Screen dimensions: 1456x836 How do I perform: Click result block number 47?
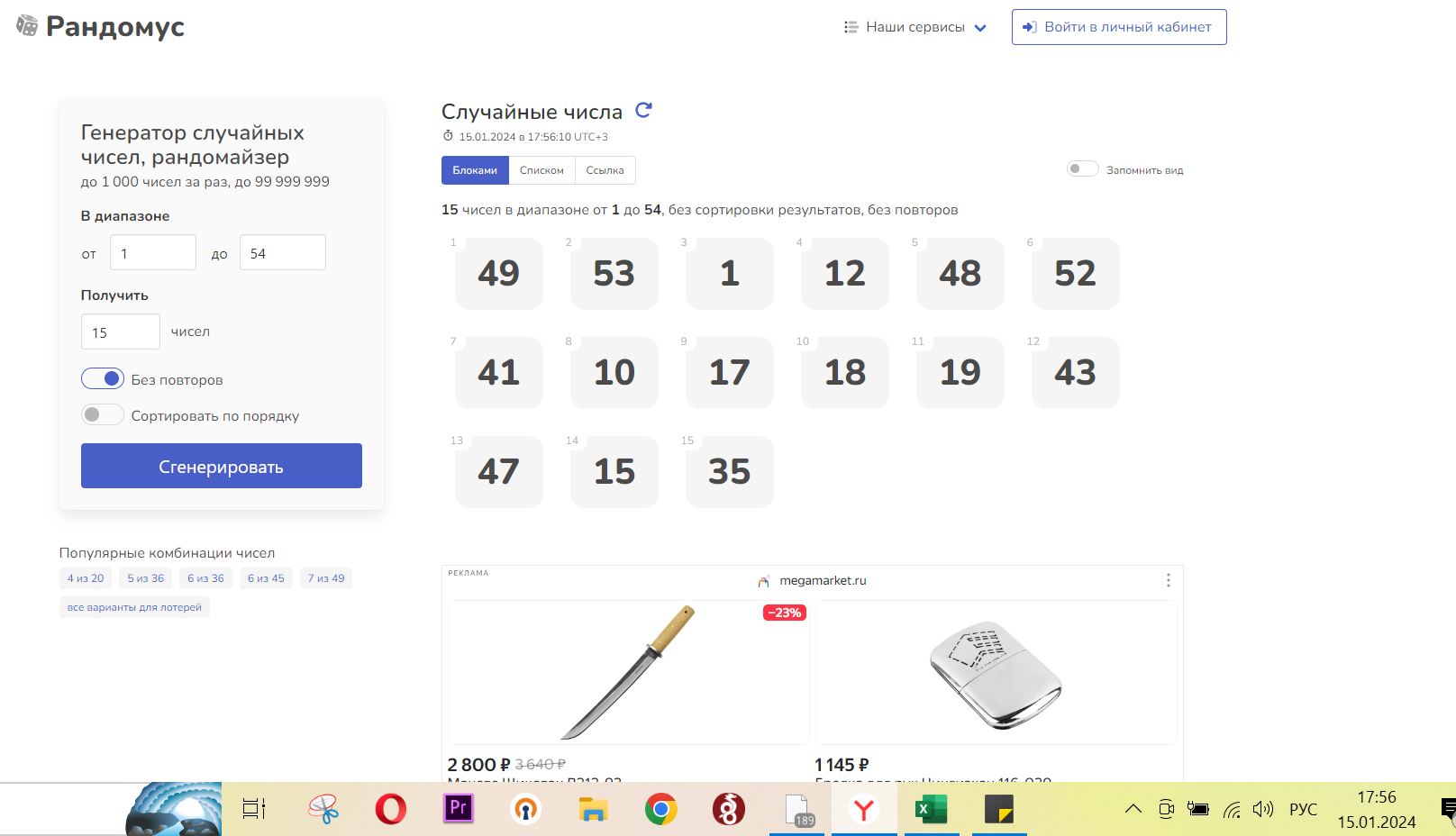coord(499,472)
